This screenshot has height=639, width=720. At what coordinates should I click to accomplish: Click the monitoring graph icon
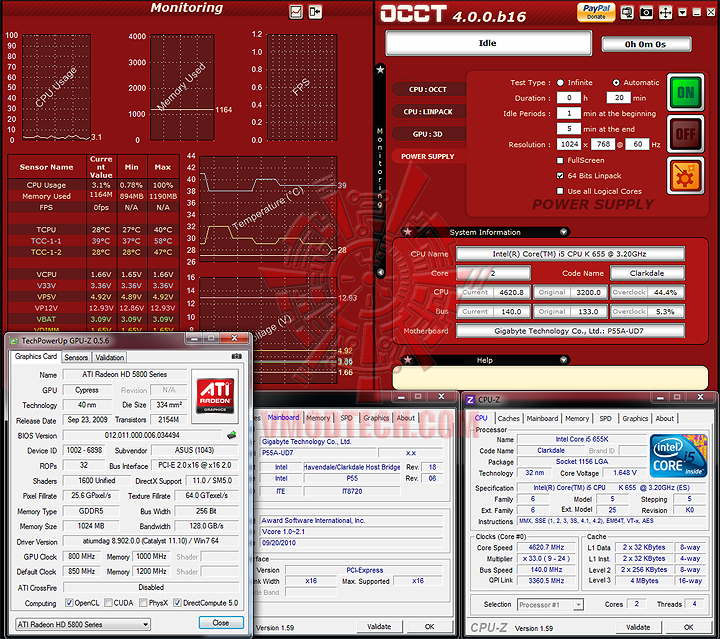click(x=296, y=11)
